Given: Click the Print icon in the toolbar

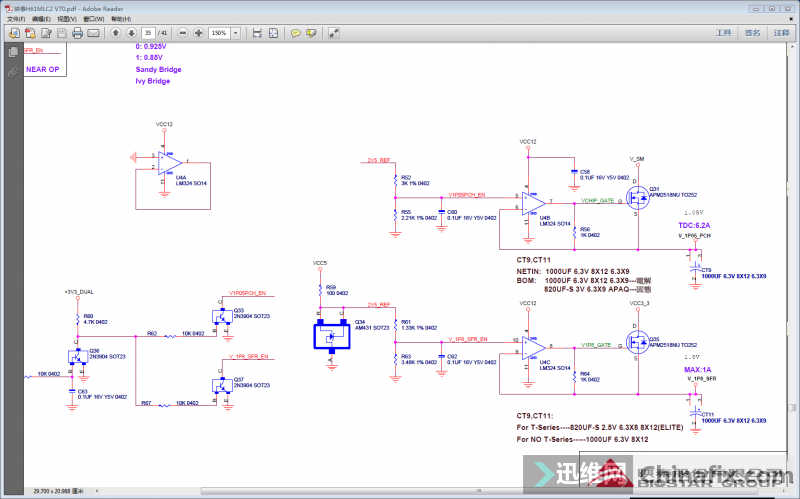Looking at the screenshot, I should click(78, 33).
